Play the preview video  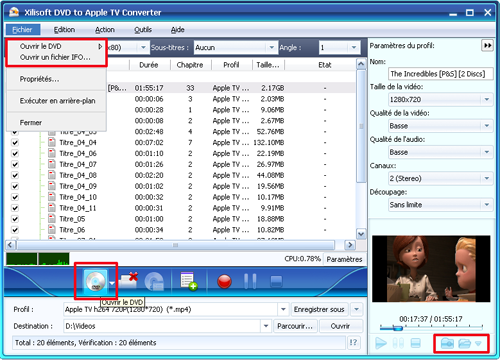381,343
